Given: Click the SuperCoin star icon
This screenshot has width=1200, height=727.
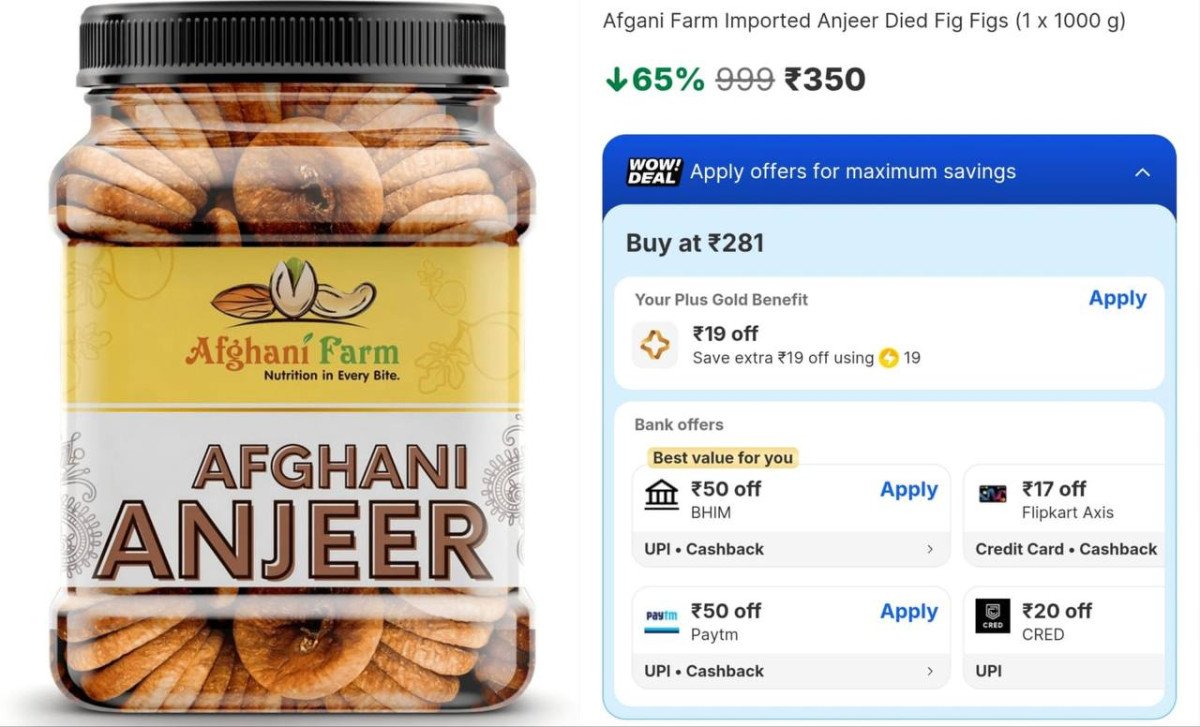Looking at the screenshot, I should click(x=654, y=344).
